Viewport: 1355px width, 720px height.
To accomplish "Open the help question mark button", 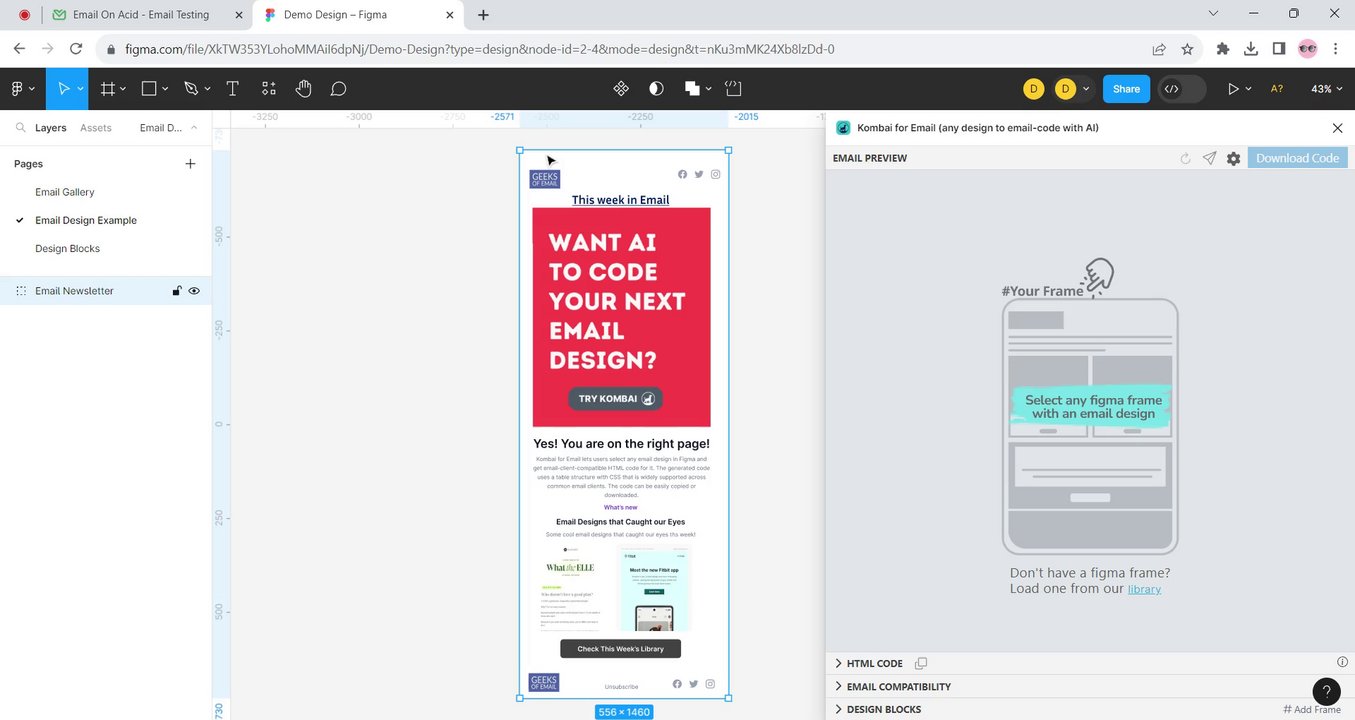I will 1326,691.
